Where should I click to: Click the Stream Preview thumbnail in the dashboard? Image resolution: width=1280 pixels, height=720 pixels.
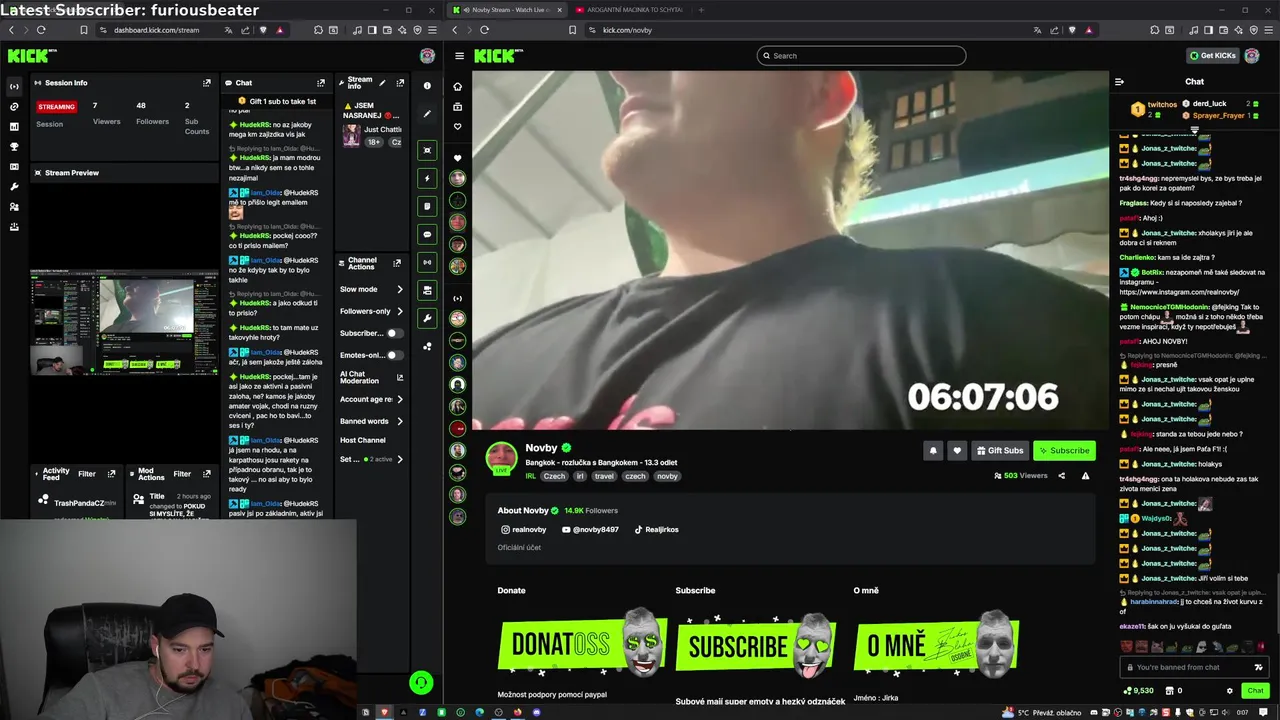point(124,322)
